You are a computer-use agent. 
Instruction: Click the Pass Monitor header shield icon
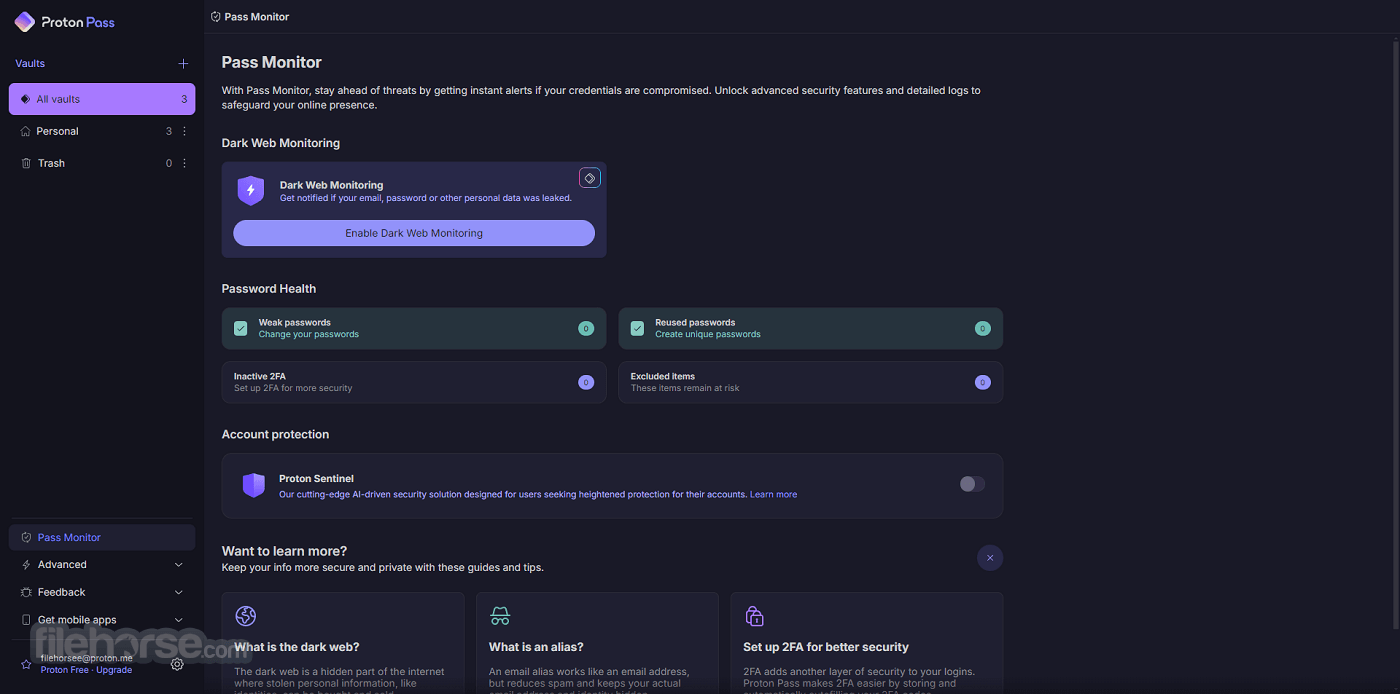point(216,17)
